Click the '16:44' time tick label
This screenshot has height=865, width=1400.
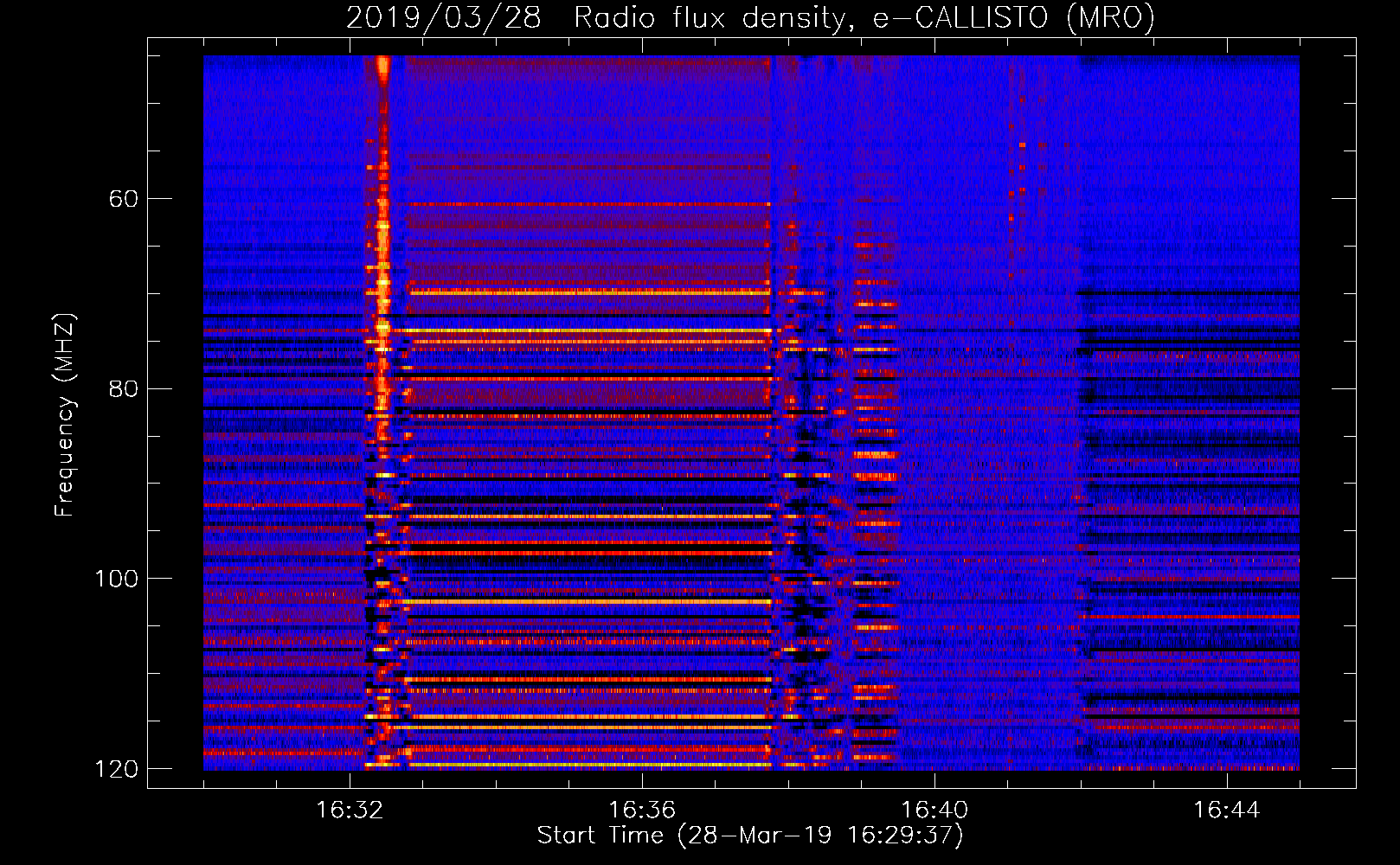click(x=1227, y=811)
